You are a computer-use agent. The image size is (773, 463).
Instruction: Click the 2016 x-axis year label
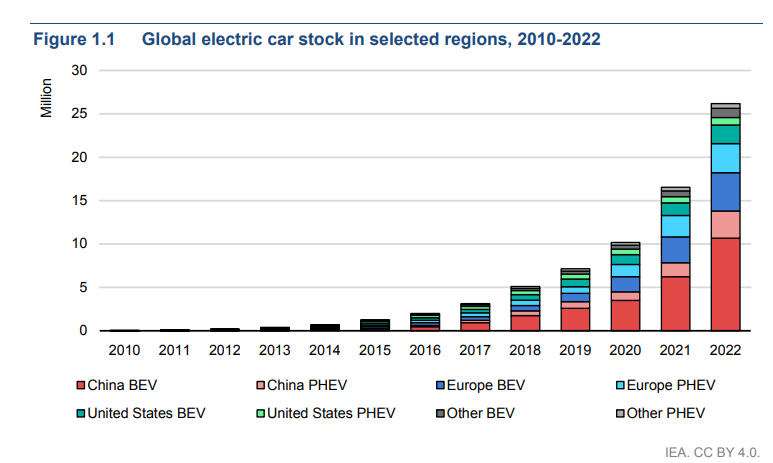pos(426,350)
